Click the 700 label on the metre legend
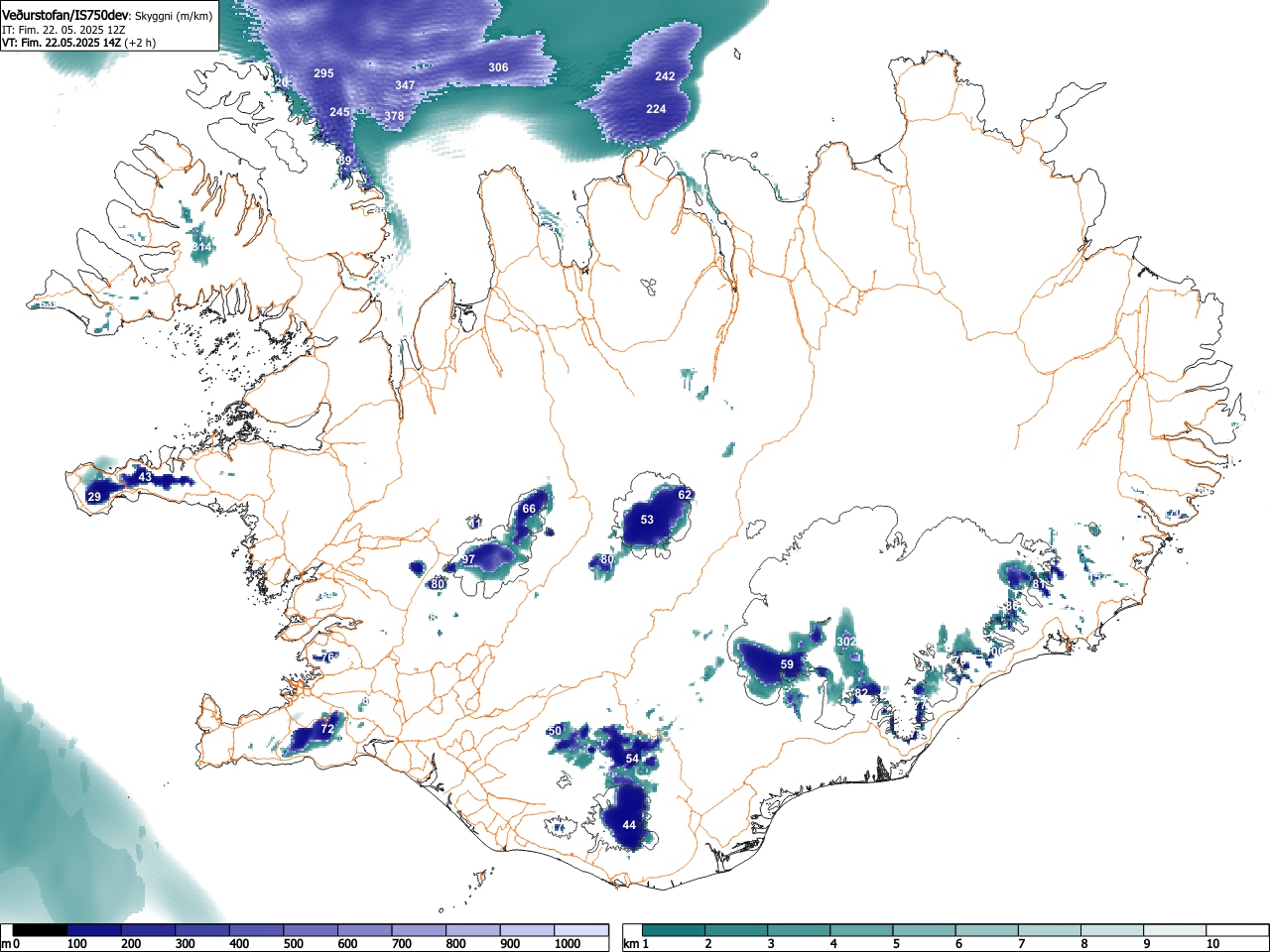Screen dimensions: 1270x952 (x=401, y=944)
